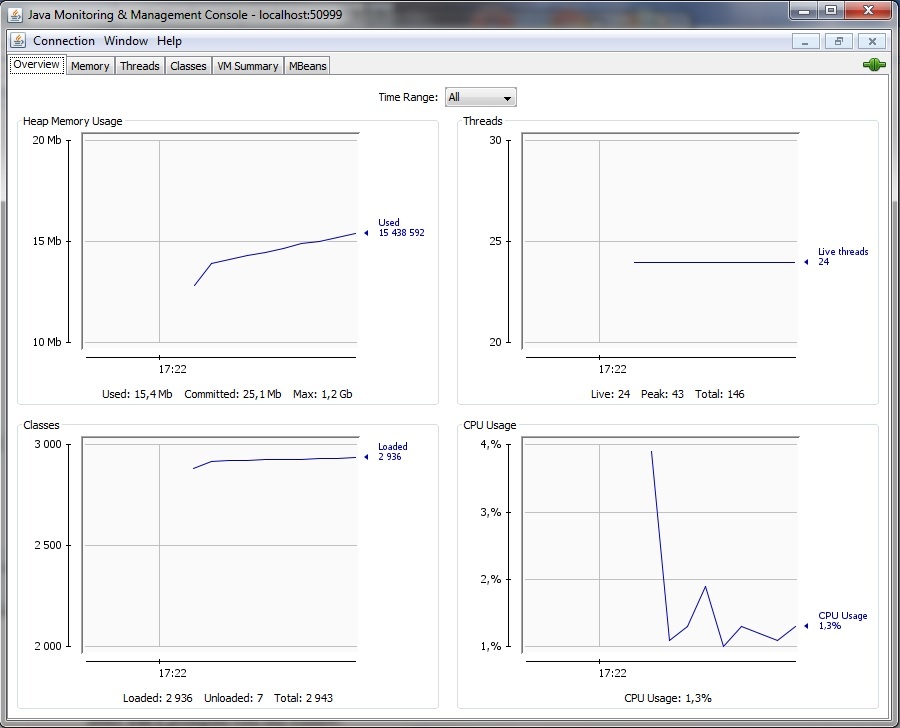Switch to the MBeans tab
Screen dimensions: 900x728
coord(307,66)
